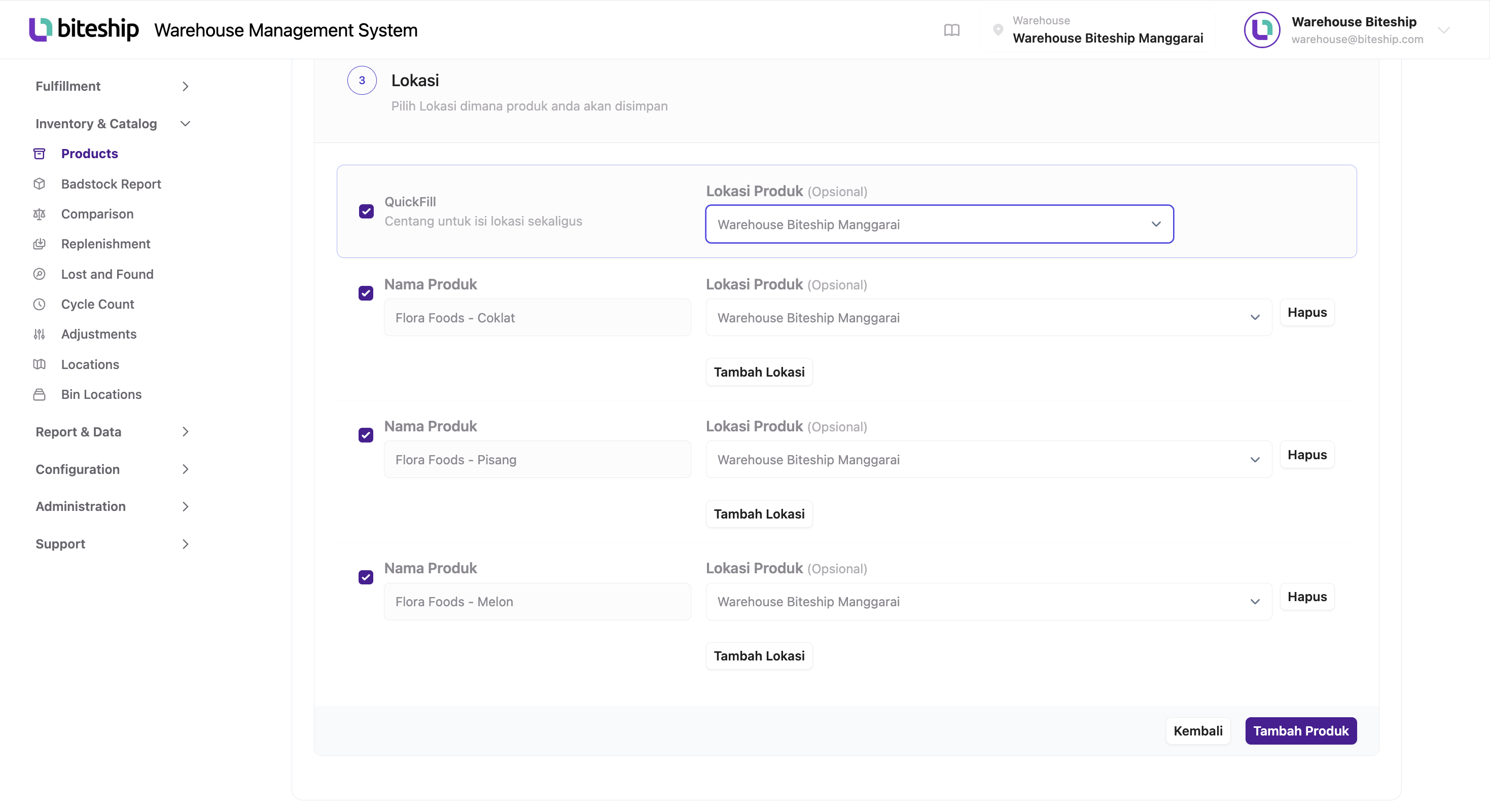Expand the Fulfillment sidebar section
Image resolution: width=1490 pixels, height=812 pixels.
(113, 86)
